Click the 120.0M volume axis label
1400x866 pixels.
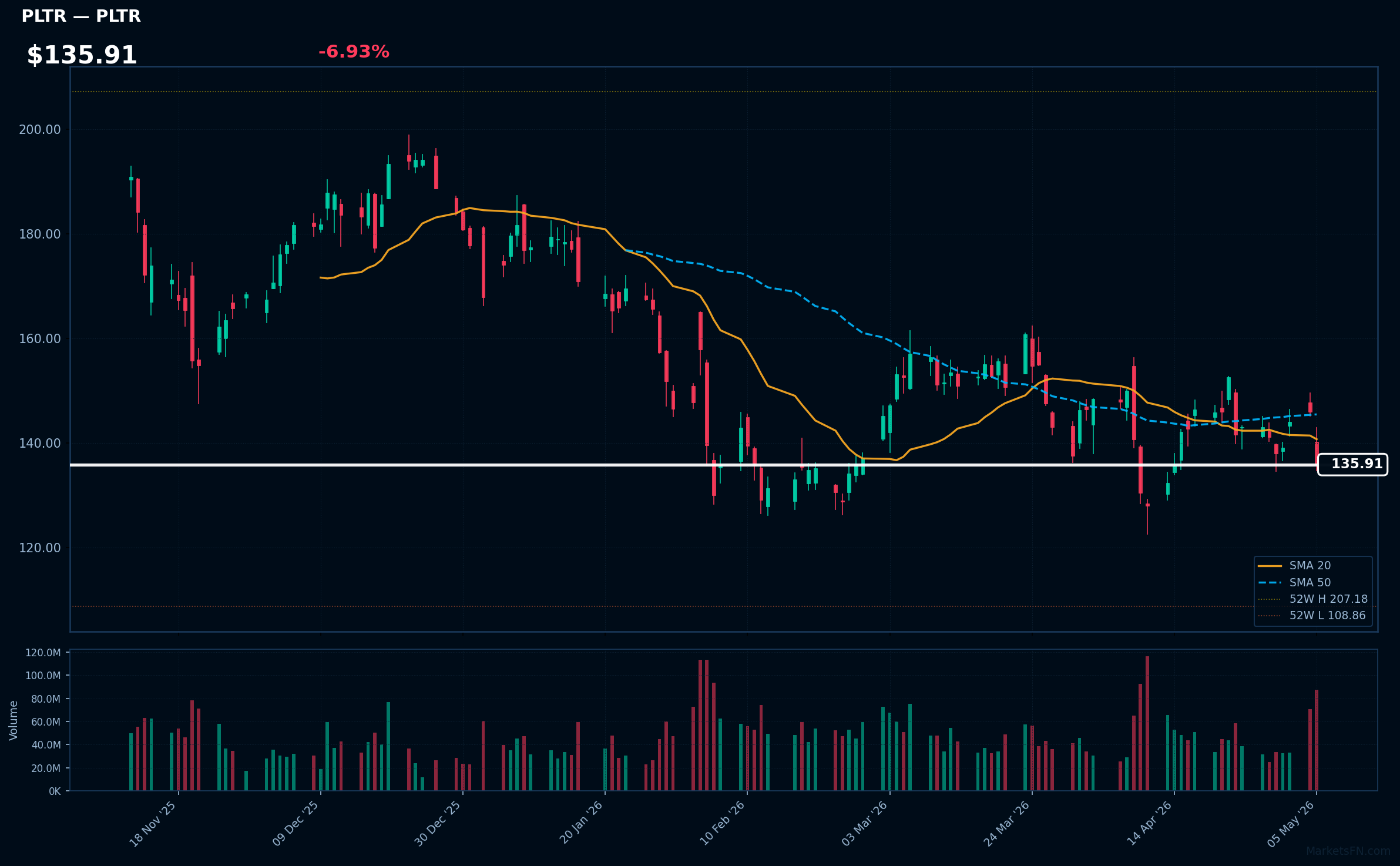43,653
